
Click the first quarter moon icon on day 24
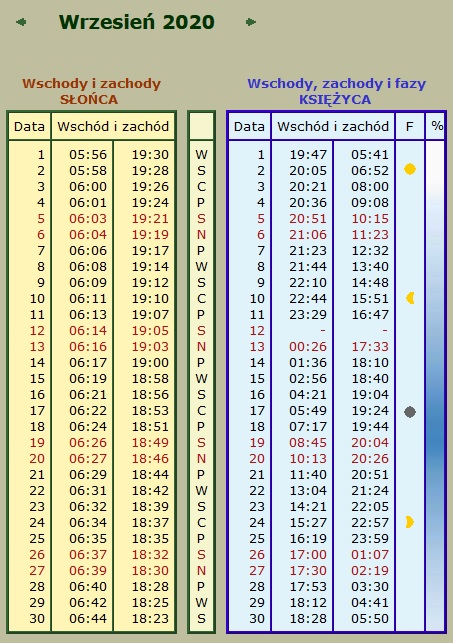(410, 522)
